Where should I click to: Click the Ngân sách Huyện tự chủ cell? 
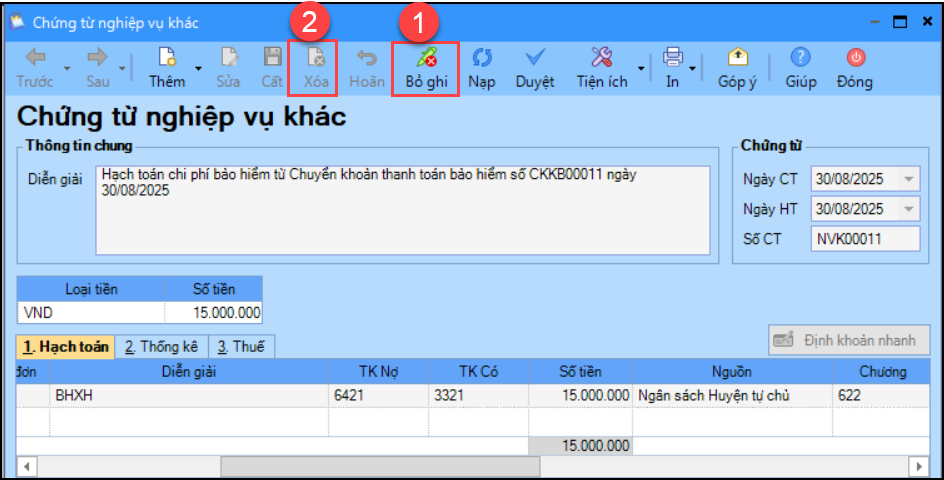(732, 396)
